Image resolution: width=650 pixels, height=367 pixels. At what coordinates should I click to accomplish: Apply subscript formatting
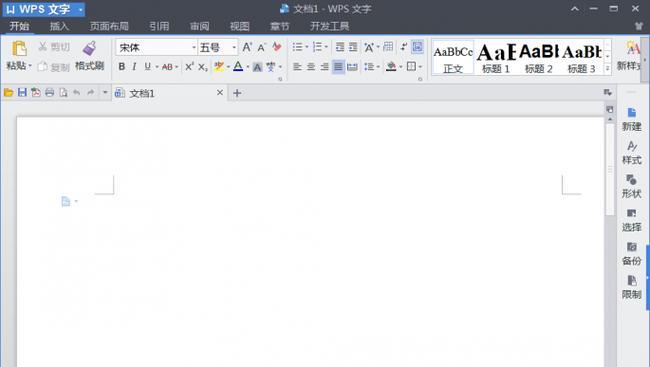click(203, 67)
